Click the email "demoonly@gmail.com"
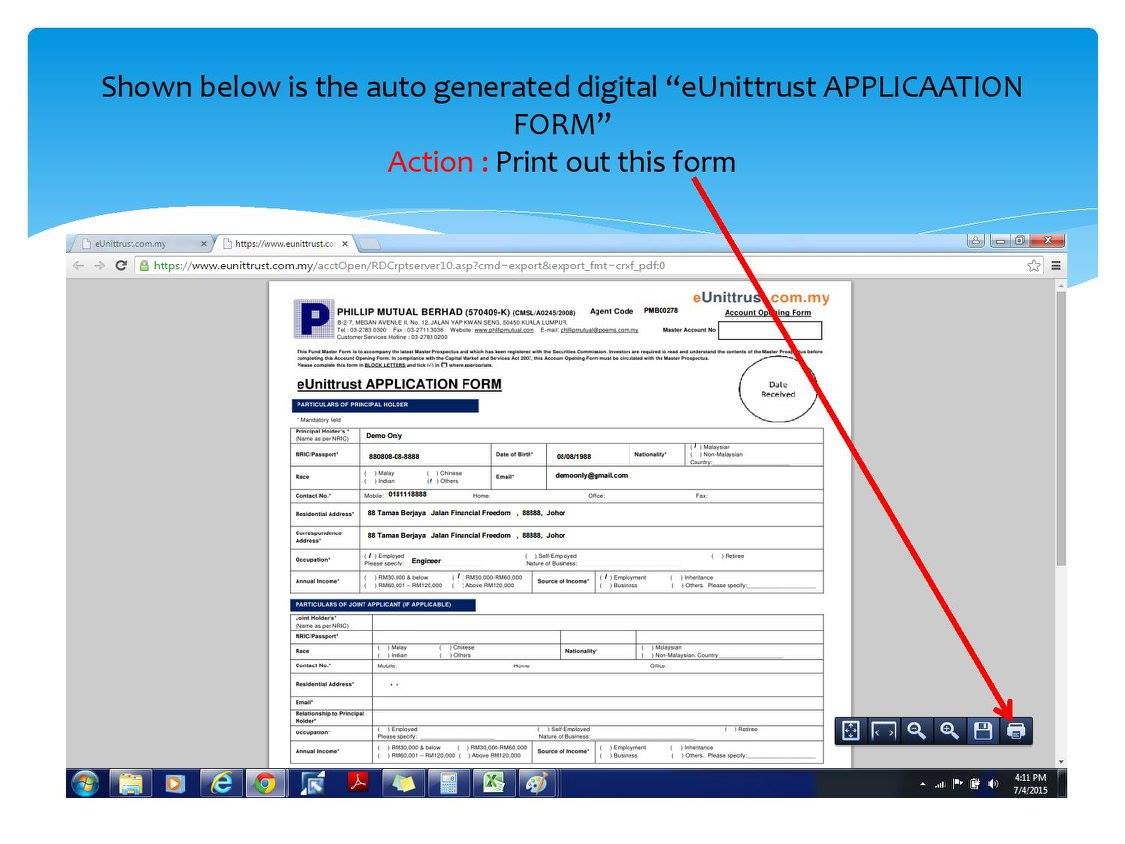 pyautogui.click(x=591, y=475)
